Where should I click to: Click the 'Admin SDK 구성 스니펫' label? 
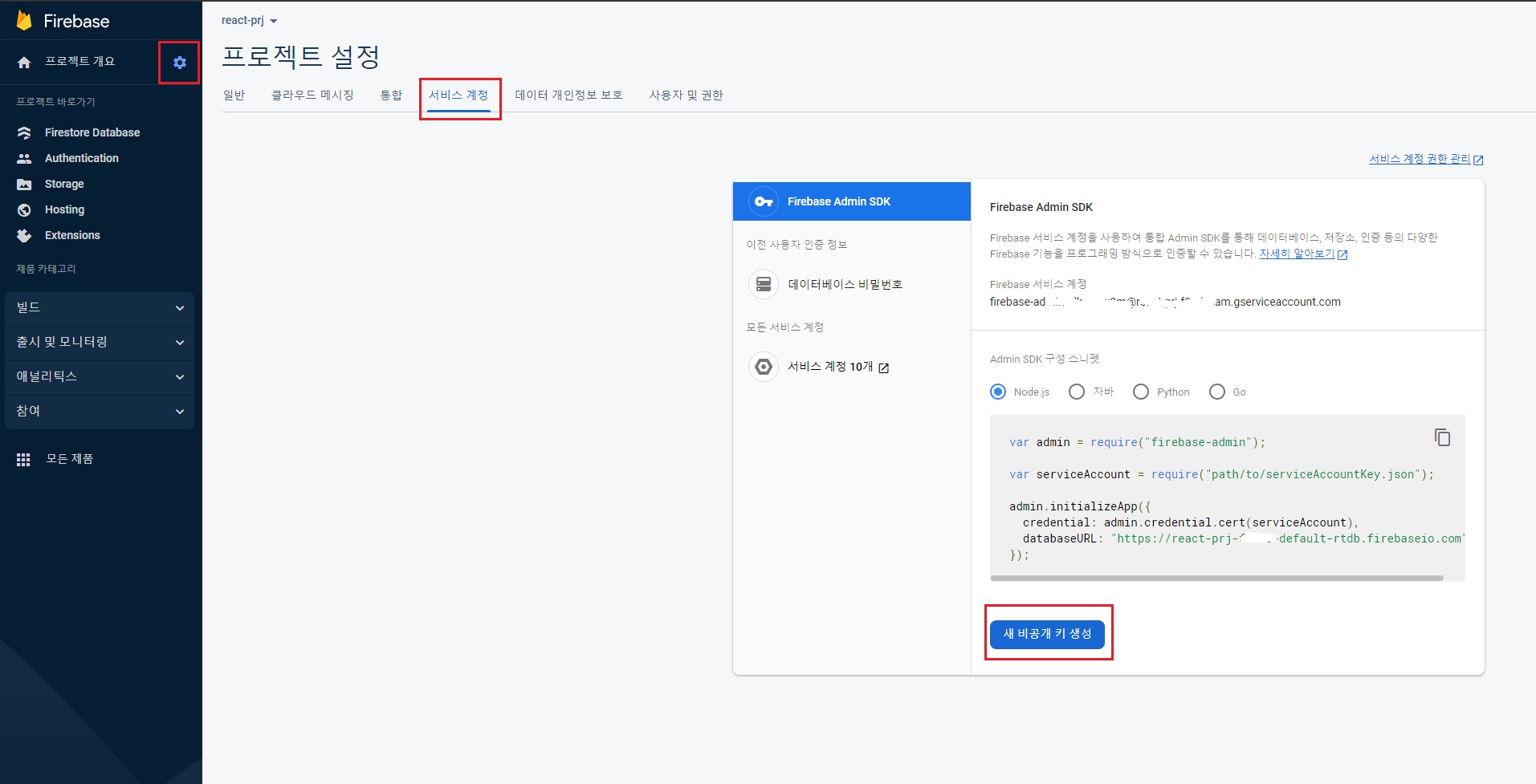click(1045, 359)
